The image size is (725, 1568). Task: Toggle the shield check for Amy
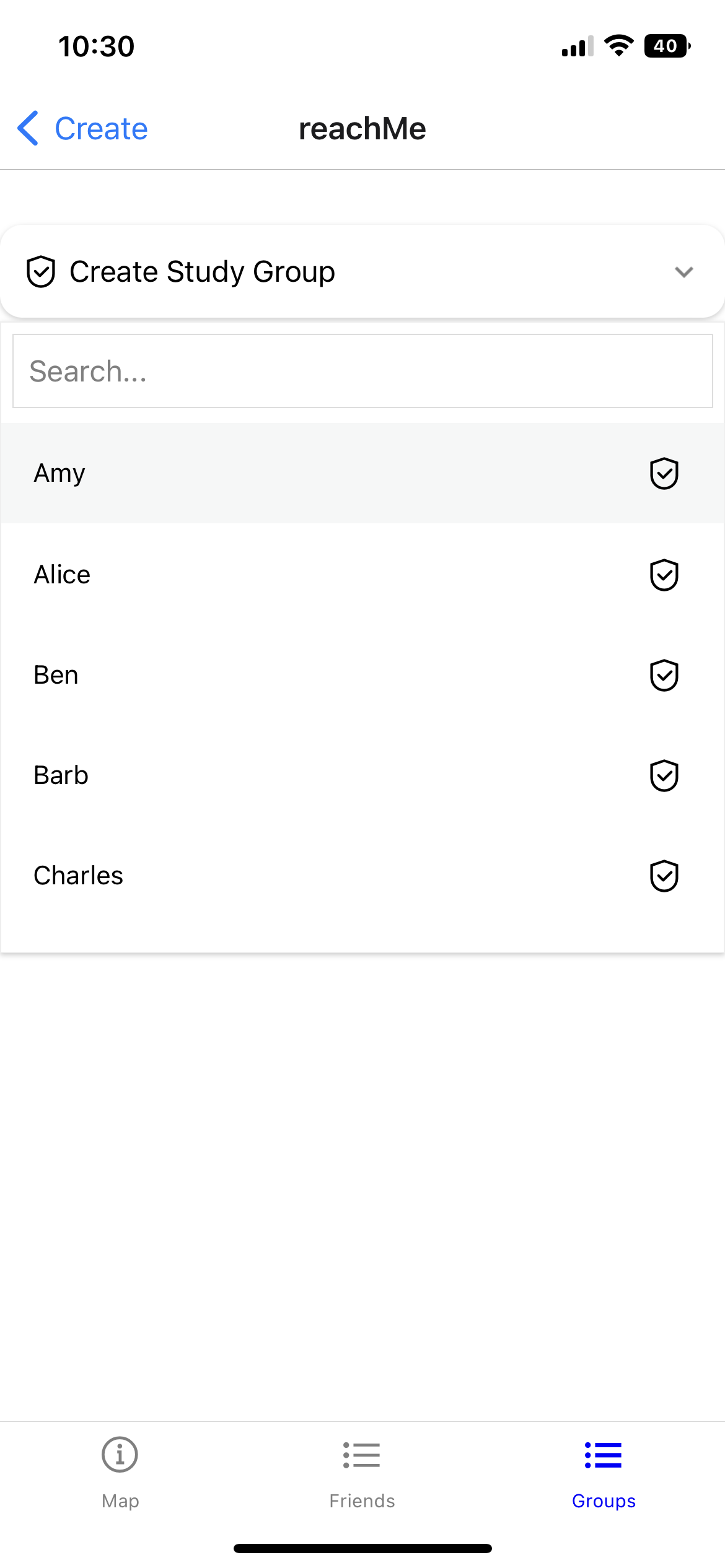[664, 474]
